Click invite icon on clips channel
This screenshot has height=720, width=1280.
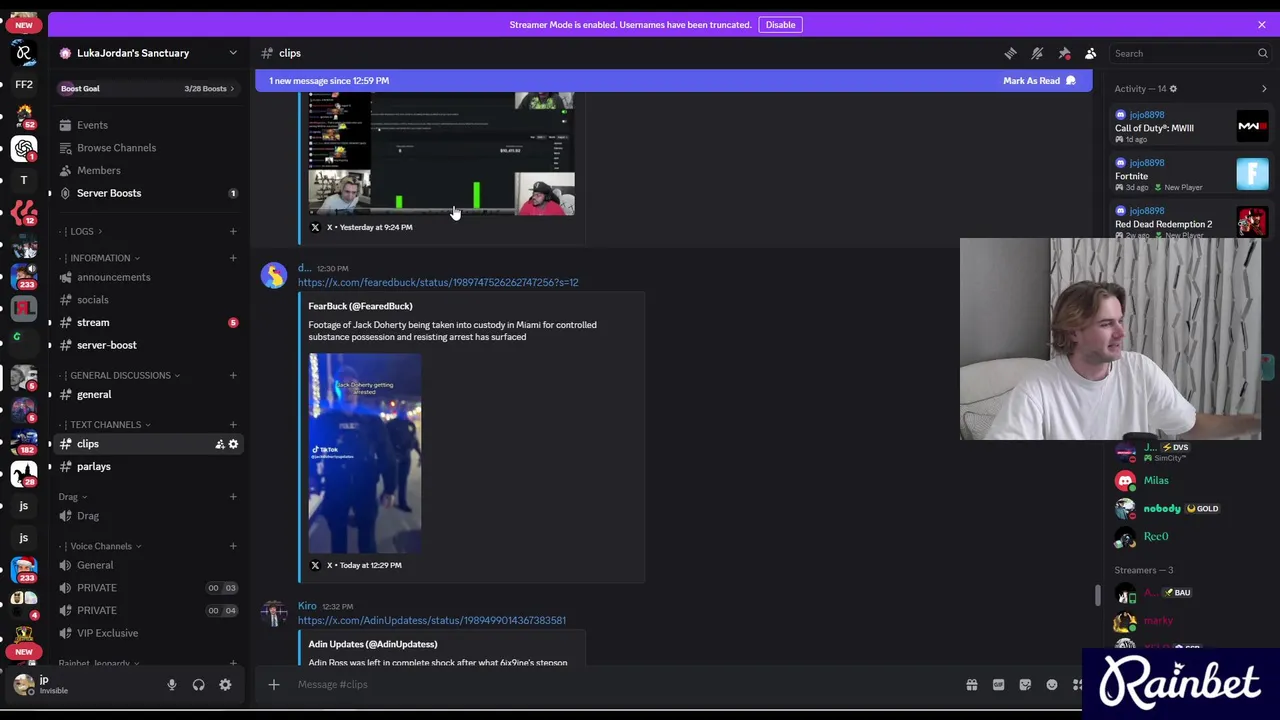[x=219, y=444]
